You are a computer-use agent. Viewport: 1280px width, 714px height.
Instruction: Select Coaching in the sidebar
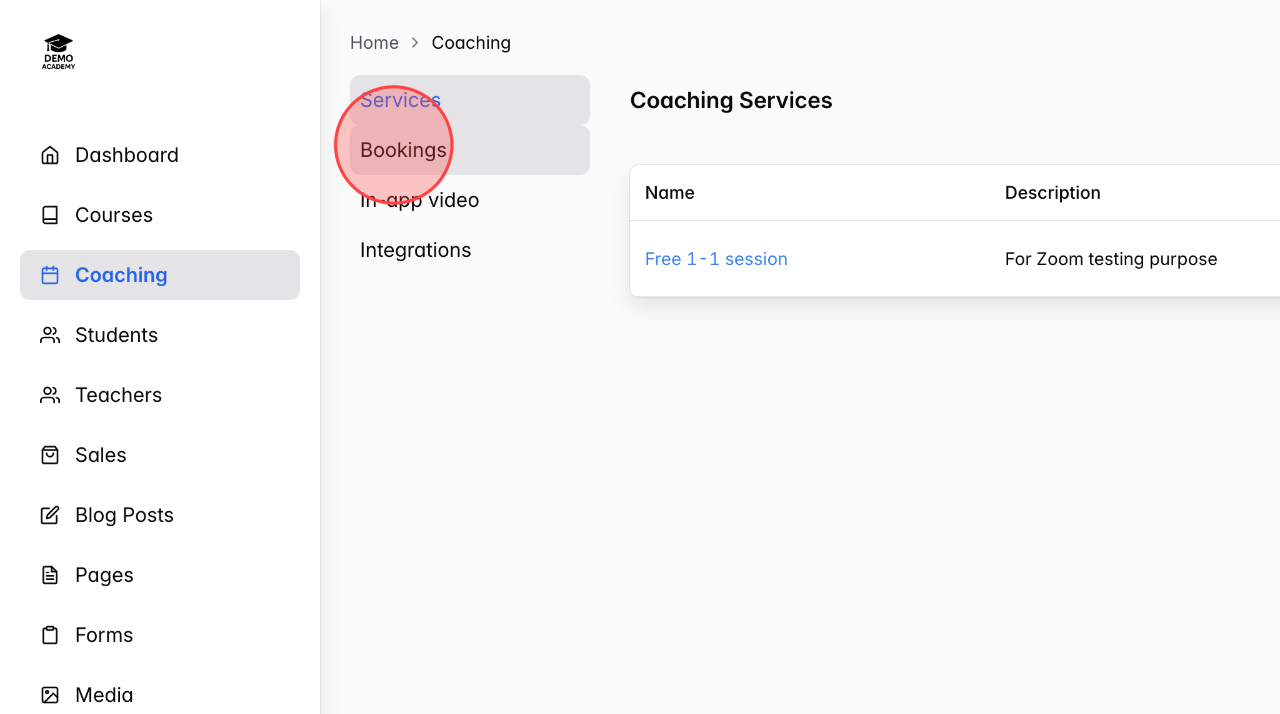[x=160, y=275]
